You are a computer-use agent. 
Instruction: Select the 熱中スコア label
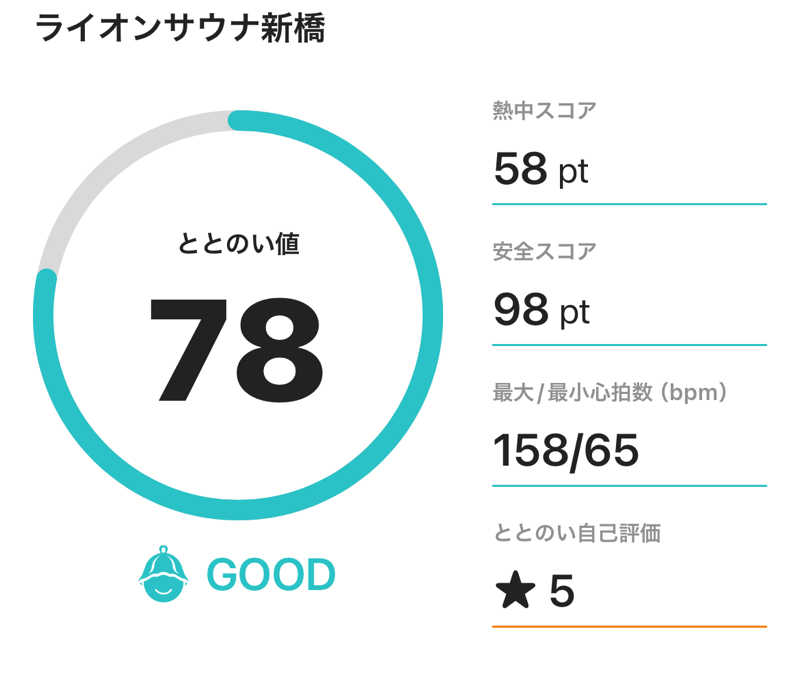coord(544,110)
